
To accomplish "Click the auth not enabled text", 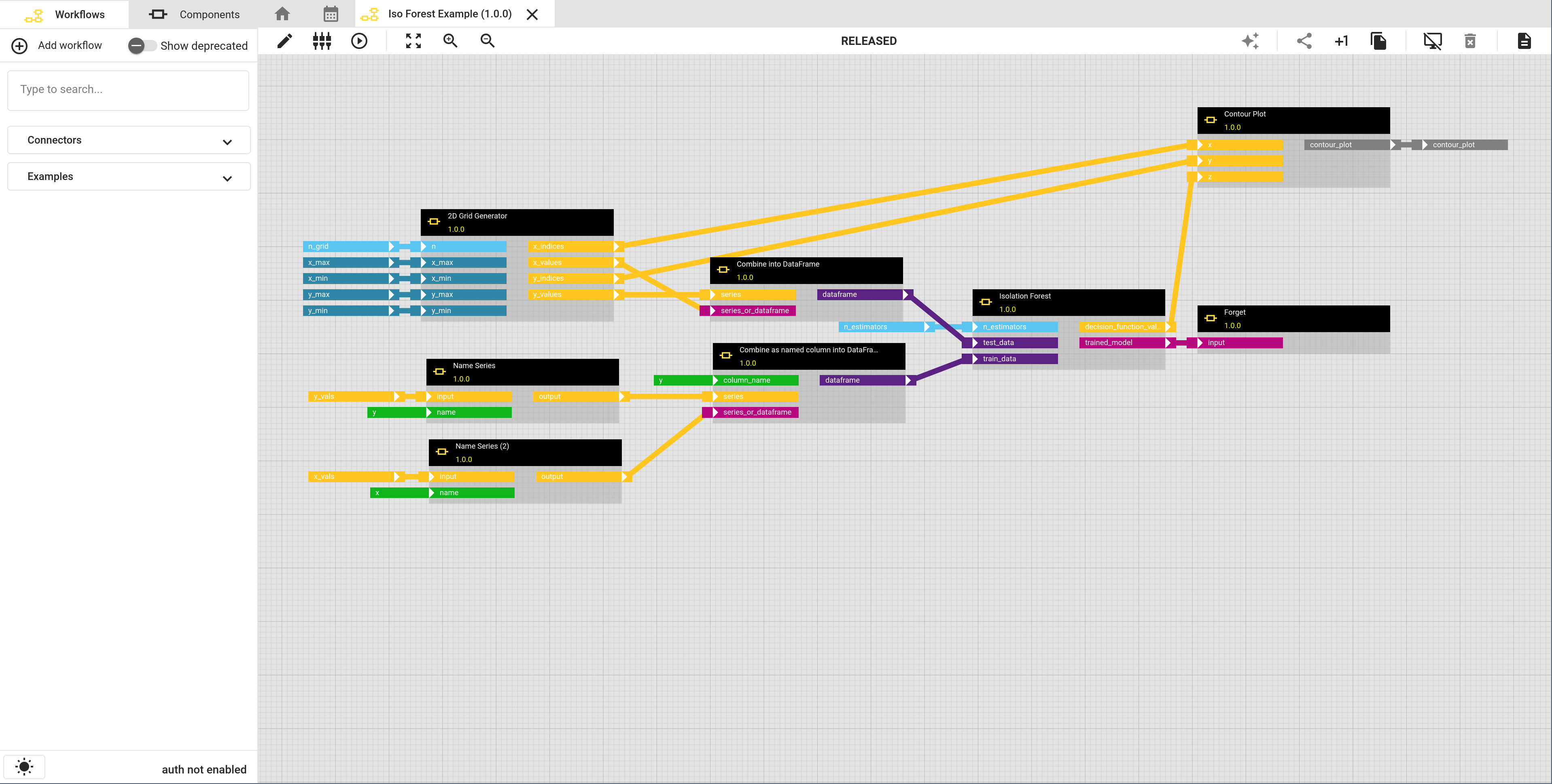I will [204, 769].
